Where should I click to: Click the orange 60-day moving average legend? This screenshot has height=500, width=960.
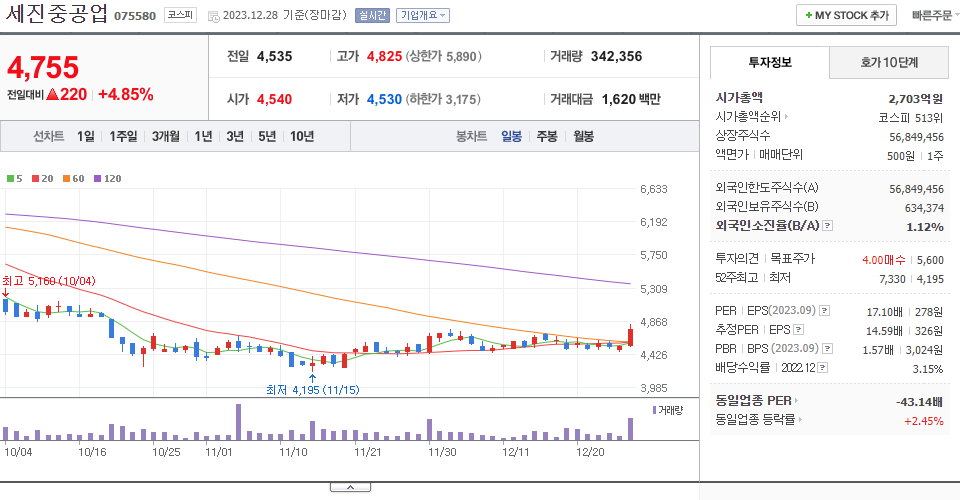point(73,179)
